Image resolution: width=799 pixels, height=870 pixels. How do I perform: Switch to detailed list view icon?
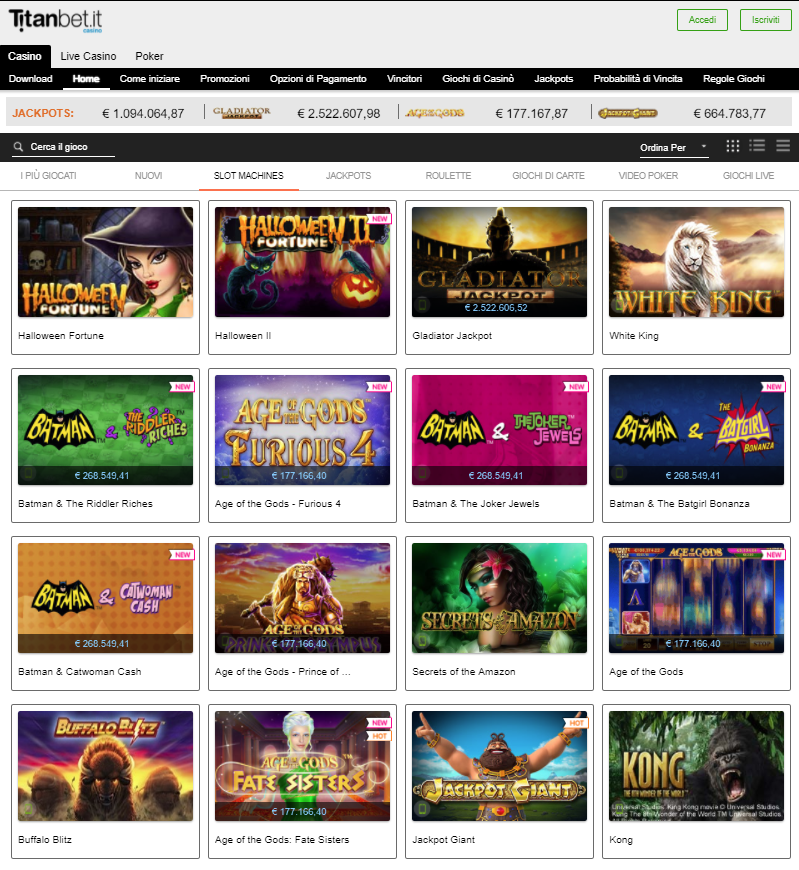click(757, 146)
